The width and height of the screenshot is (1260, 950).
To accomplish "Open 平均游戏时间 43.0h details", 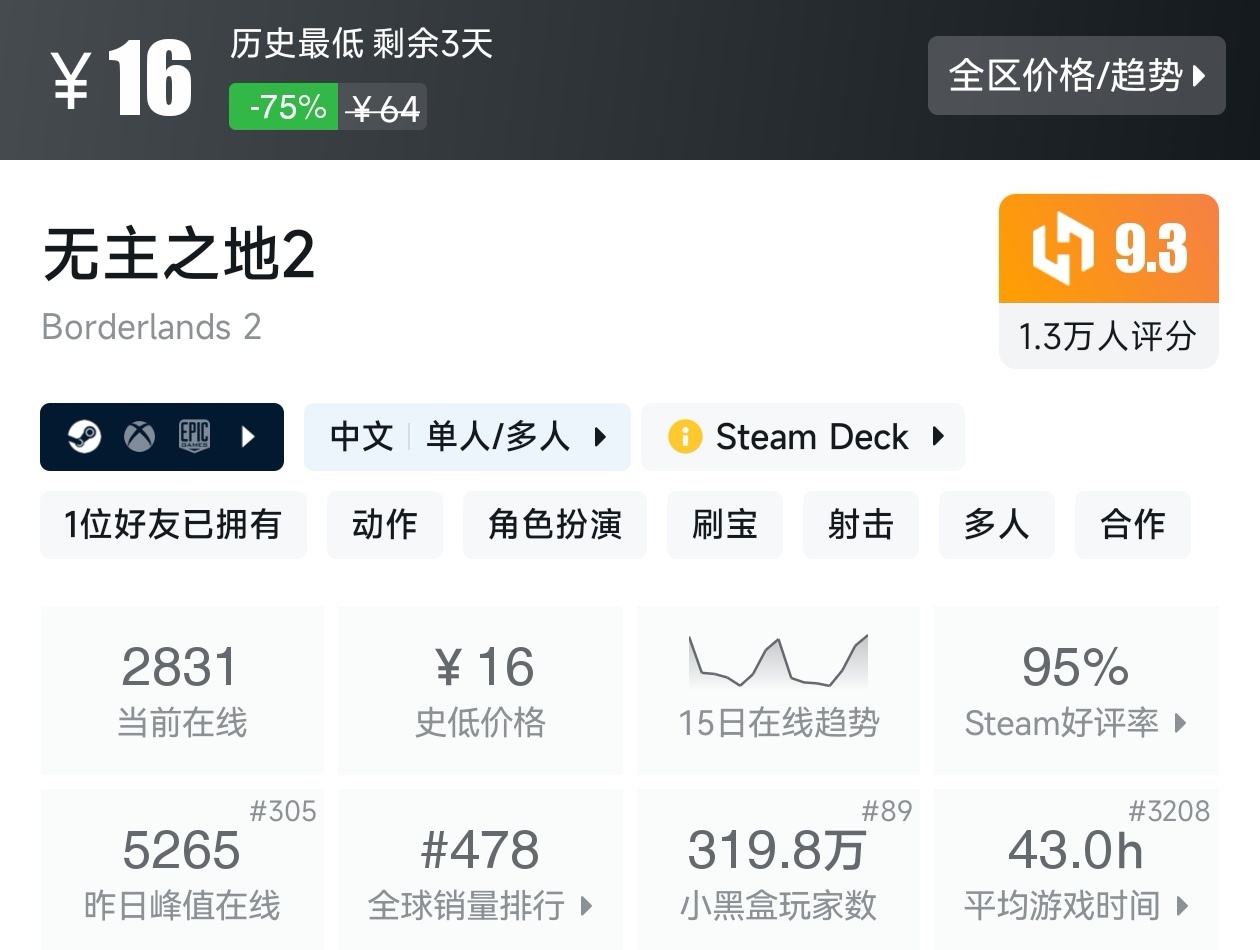I will tap(1076, 868).
